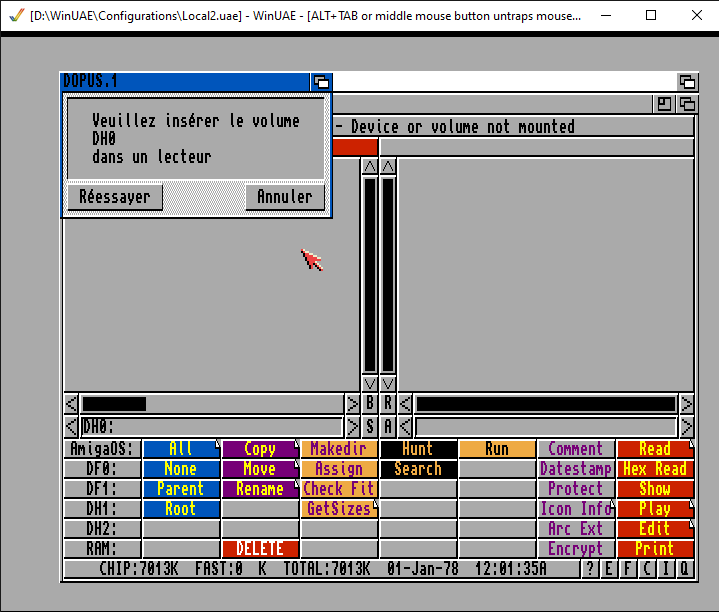The width and height of the screenshot is (719, 612).
Task: Click the Hunt button
Action: (418, 449)
